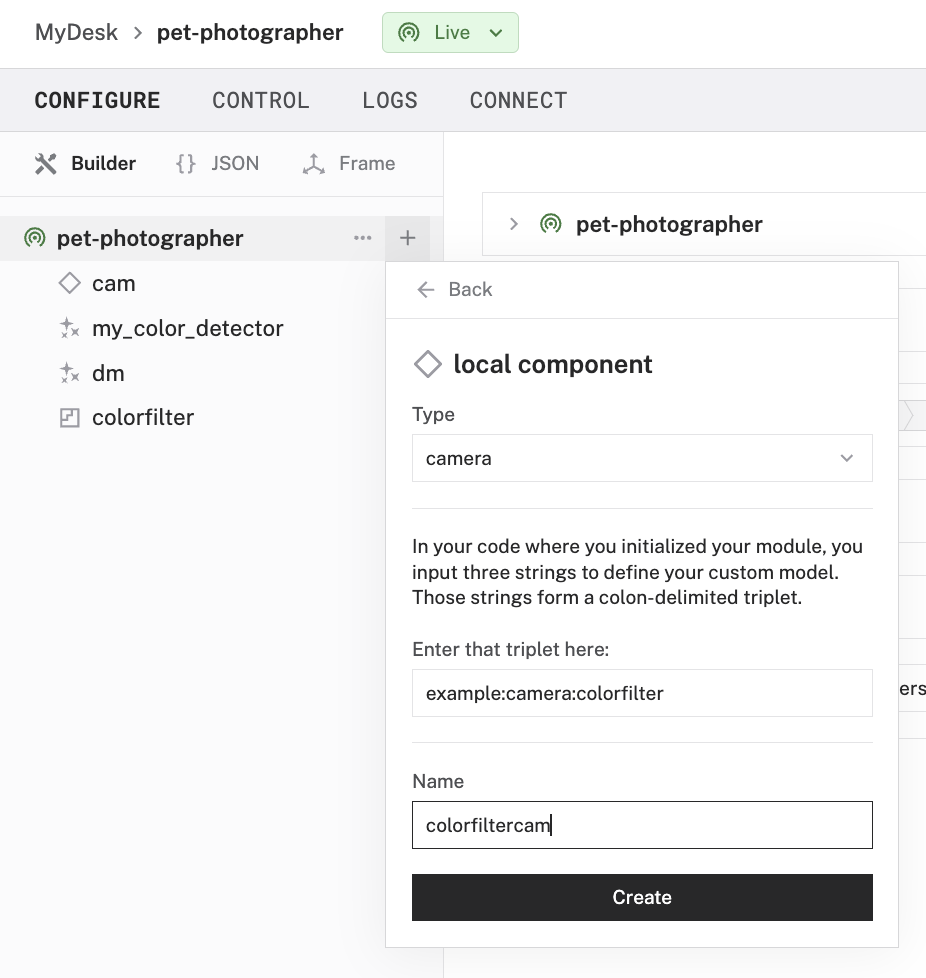Open the LOGS tab
This screenshot has width=926, height=978.
[x=390, y=100]
